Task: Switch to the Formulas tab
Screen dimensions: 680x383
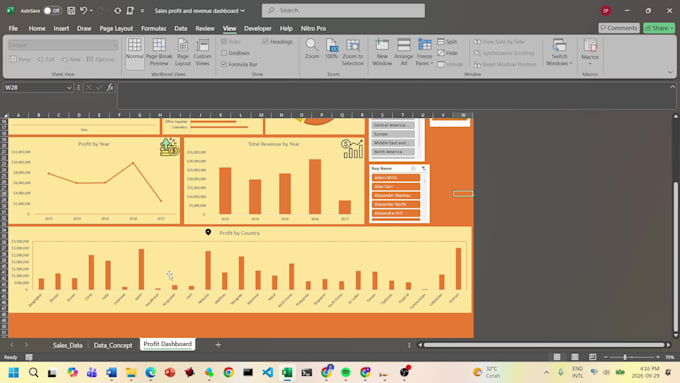Action: (154, 28)
